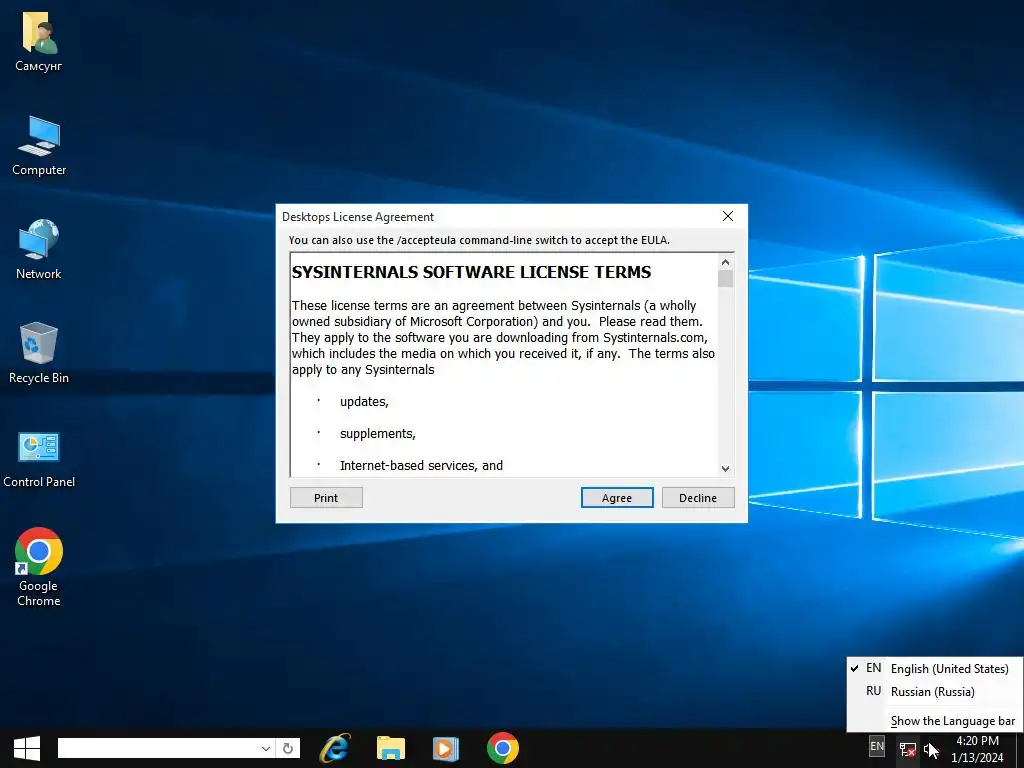Click the Agree button in license dialog
The height and width of the screenshot is (768, 1024).
click(x=616, y=498)
